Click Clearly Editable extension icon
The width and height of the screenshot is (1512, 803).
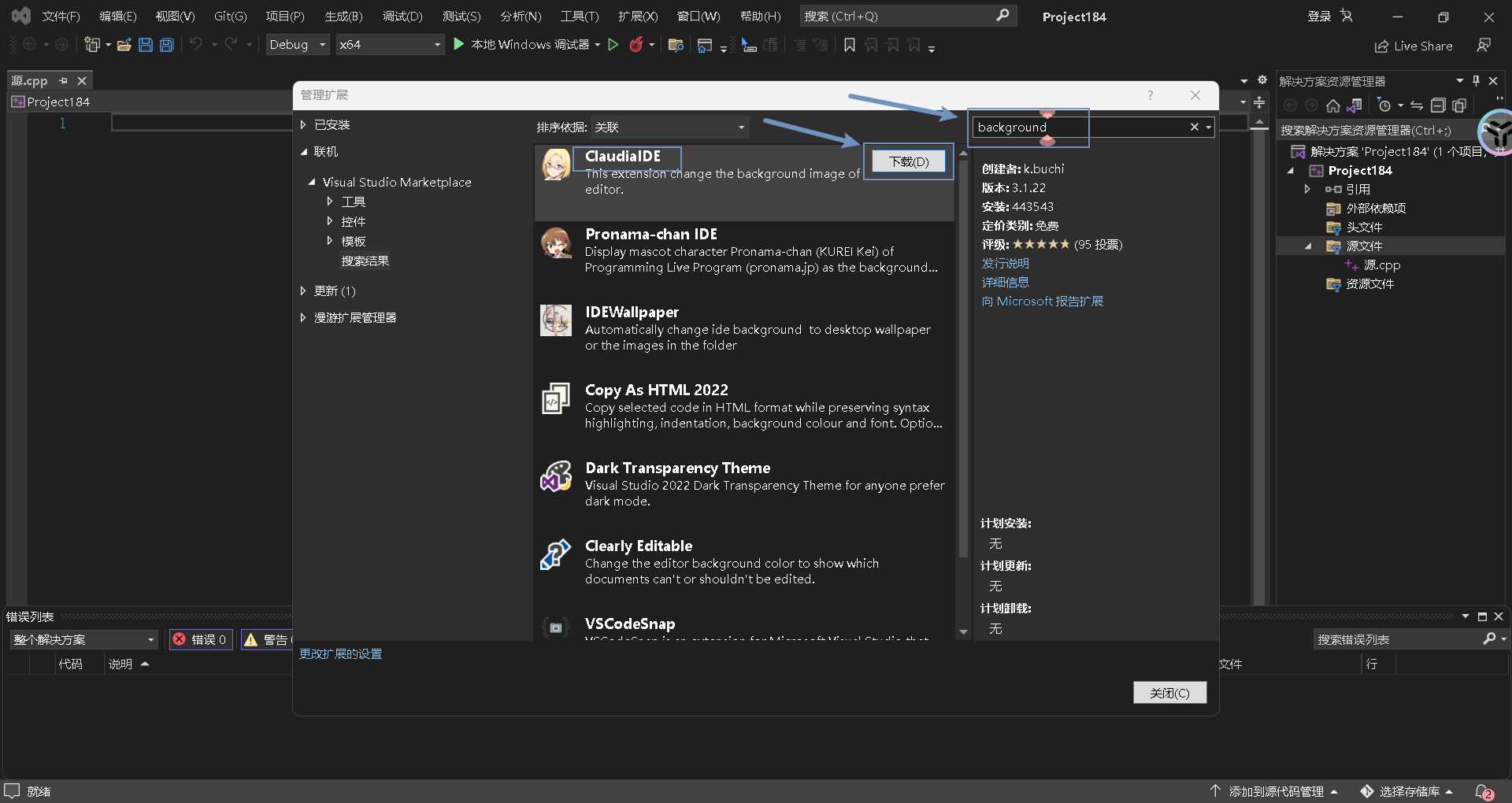click(556, 554)
